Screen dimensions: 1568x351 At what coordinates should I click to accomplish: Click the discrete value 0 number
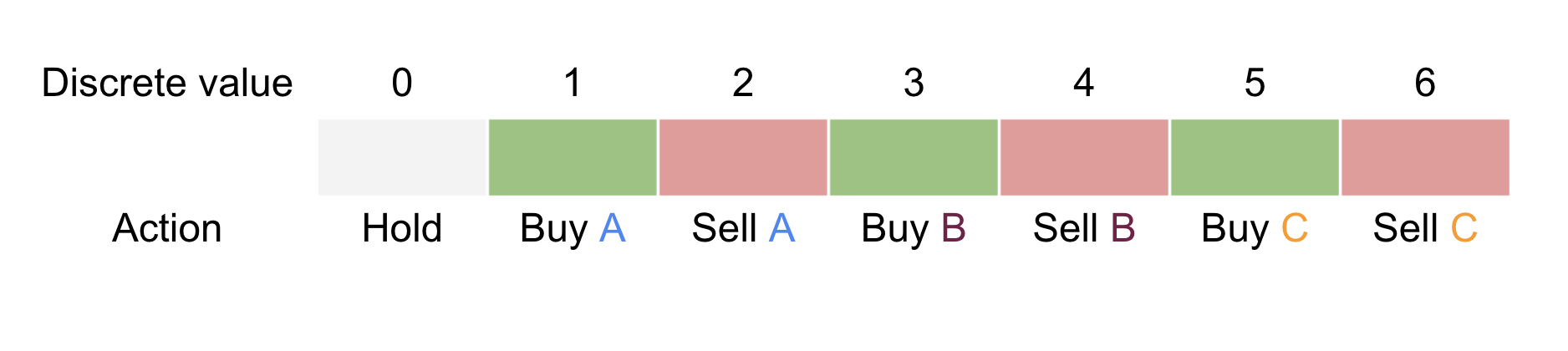[402, 83]
